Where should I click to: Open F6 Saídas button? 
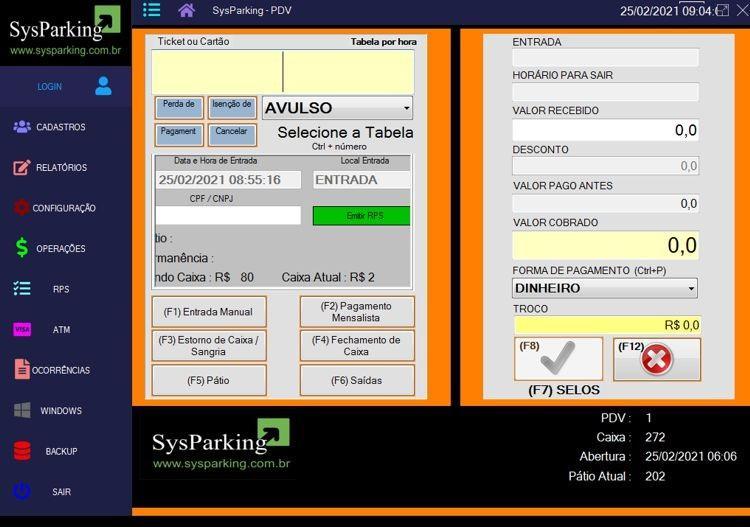tap(357, 380)
